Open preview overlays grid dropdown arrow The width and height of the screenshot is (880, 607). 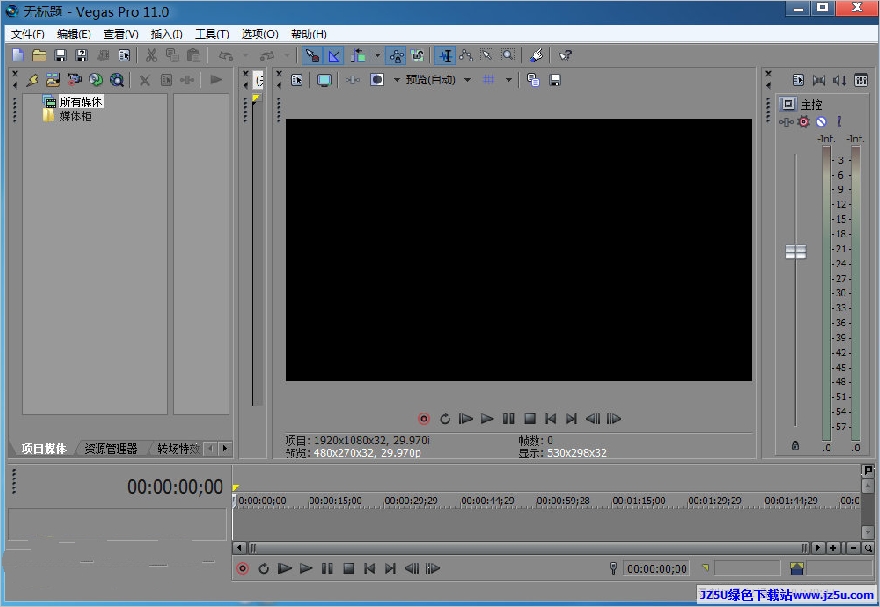[x=508, y=80]
